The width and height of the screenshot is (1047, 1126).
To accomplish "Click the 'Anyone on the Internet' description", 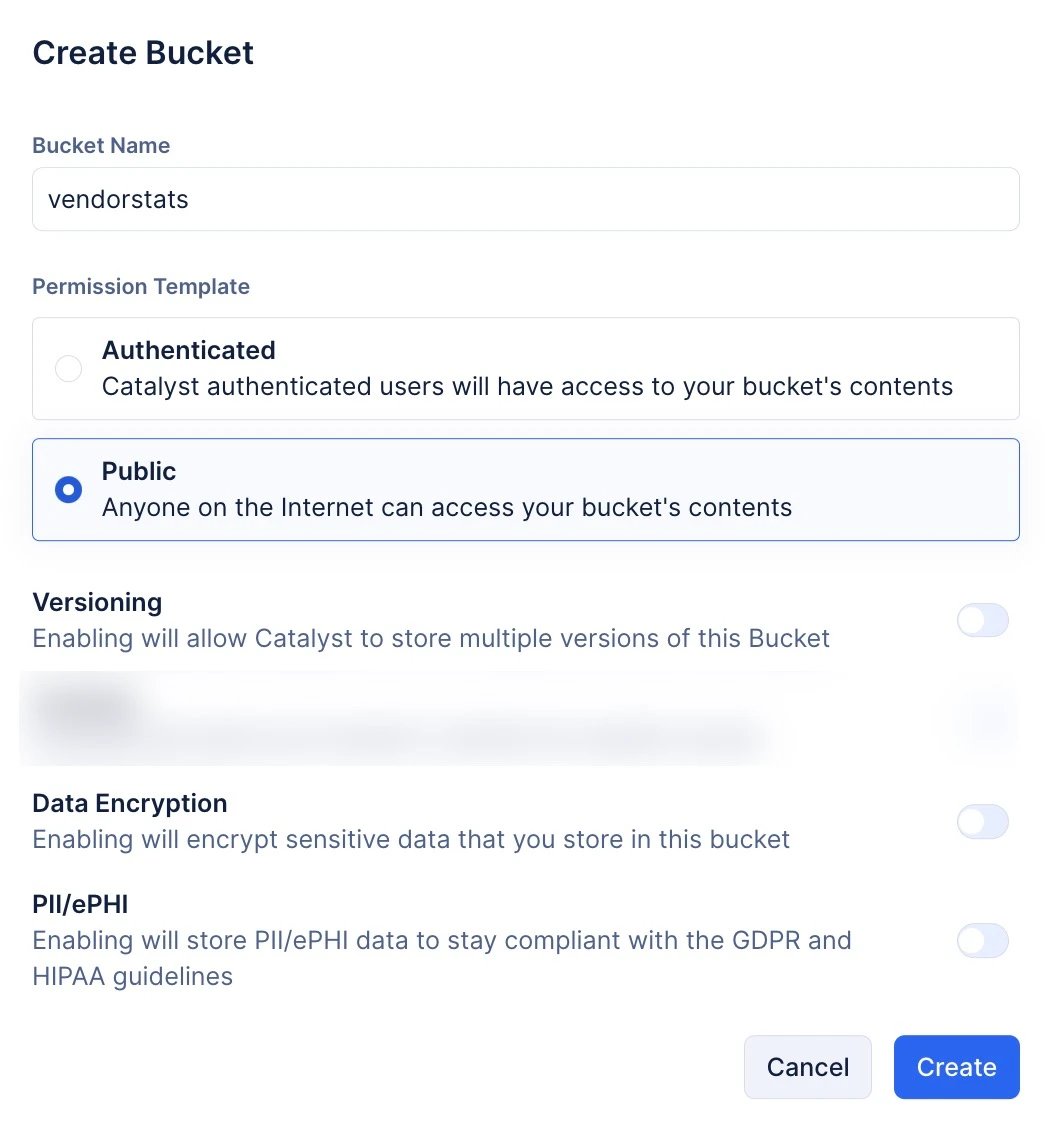I will tap(447, 507).
